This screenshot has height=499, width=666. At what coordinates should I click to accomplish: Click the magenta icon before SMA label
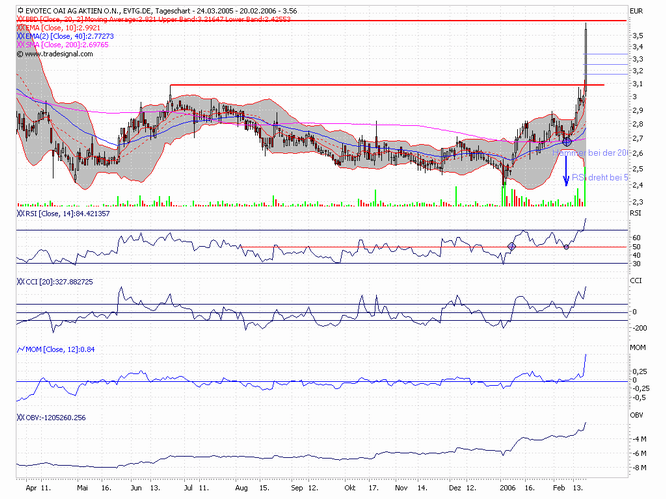[21, 45]
